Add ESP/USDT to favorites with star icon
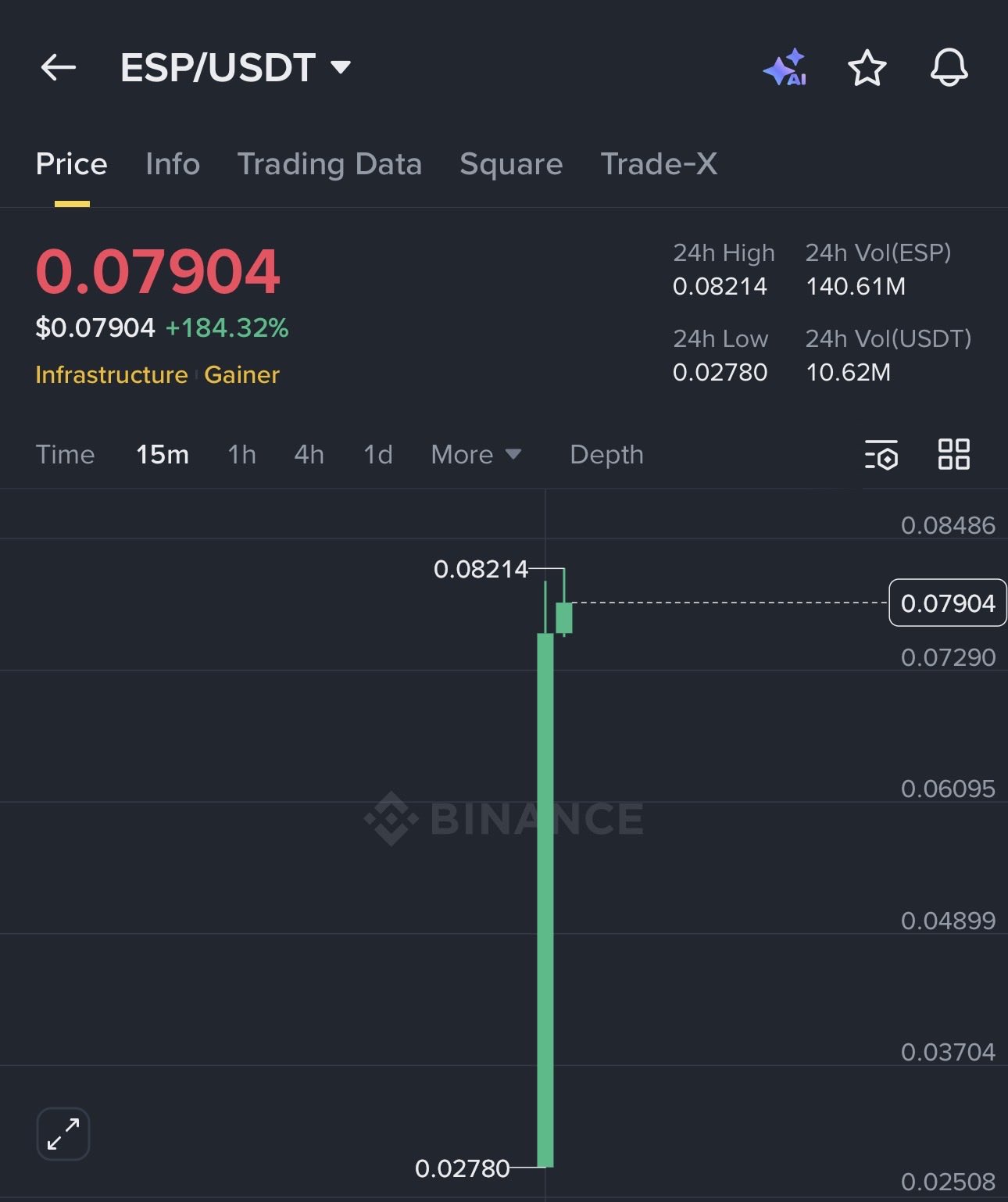The height and width of the screenshot is (1202, 1008). [x=867, y=68]
